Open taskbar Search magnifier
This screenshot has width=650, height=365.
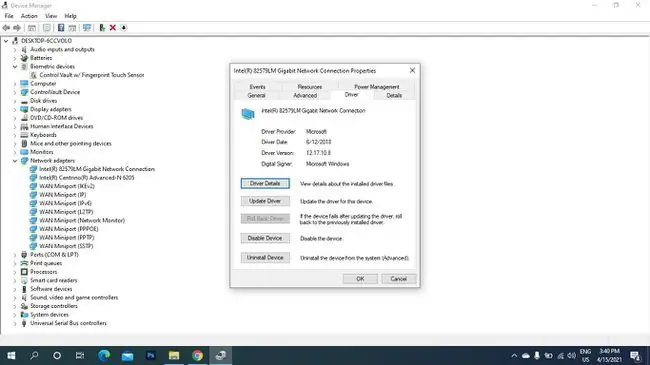click(34, 355)
